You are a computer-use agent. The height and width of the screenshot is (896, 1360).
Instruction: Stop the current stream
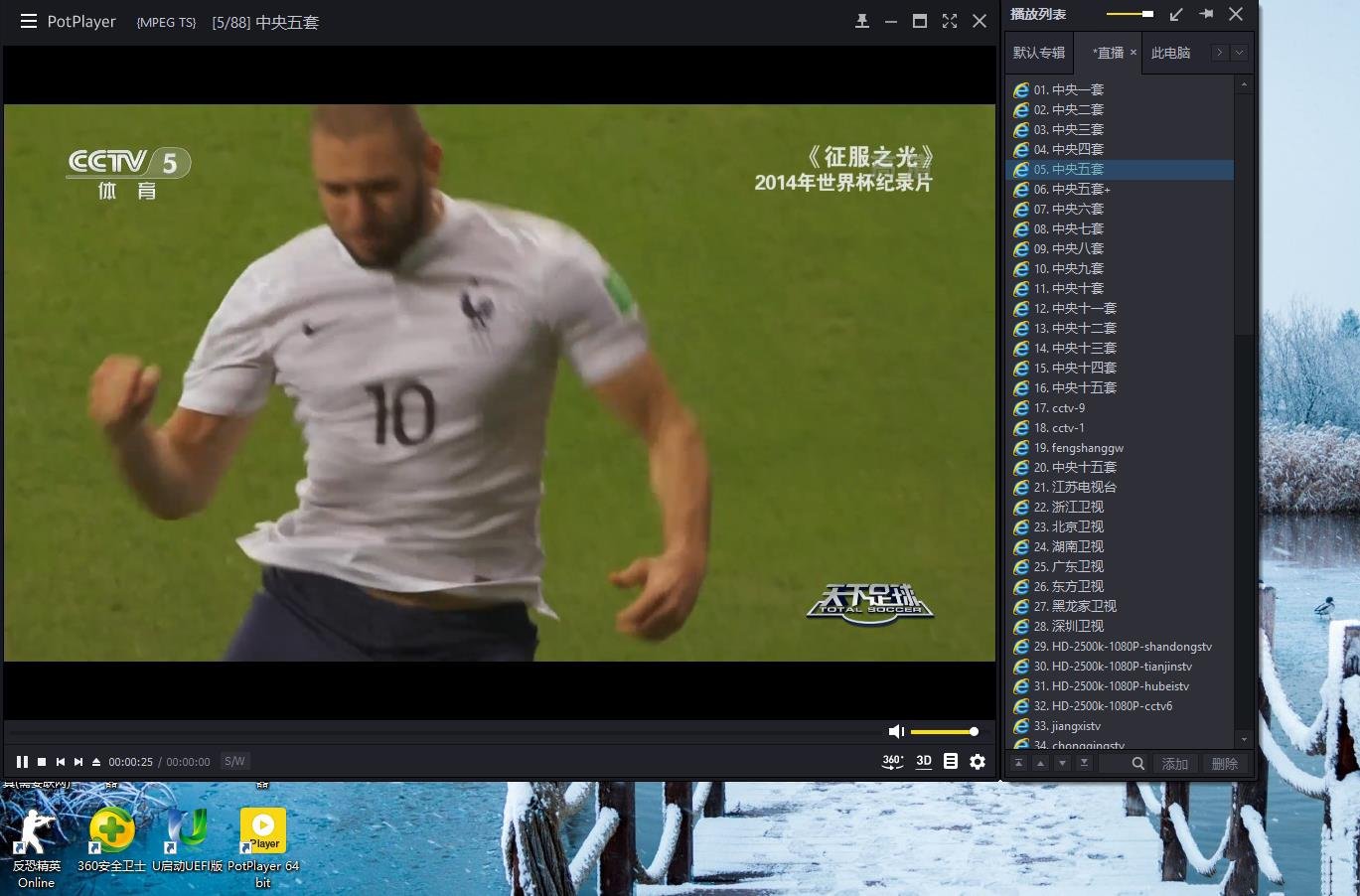(x=42, y=762)
